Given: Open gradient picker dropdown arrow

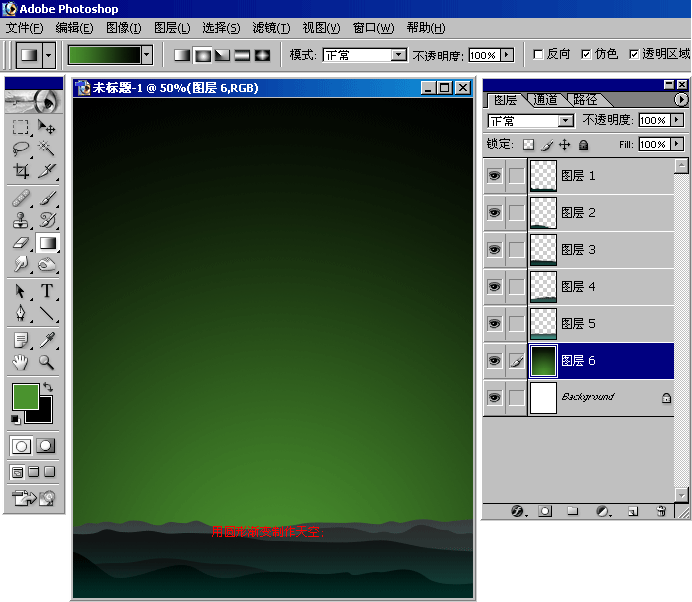Looking at the screenshot, I should point(147,55).
